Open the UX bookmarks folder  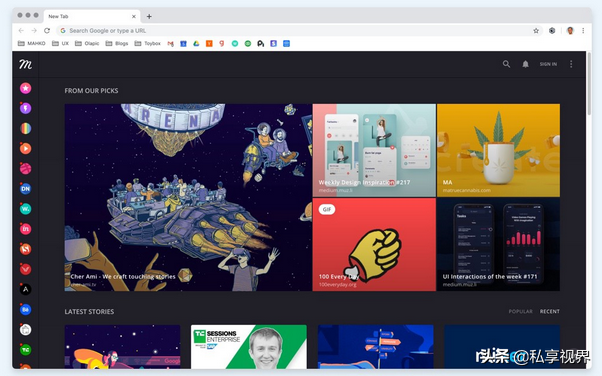tap(60, 43)
